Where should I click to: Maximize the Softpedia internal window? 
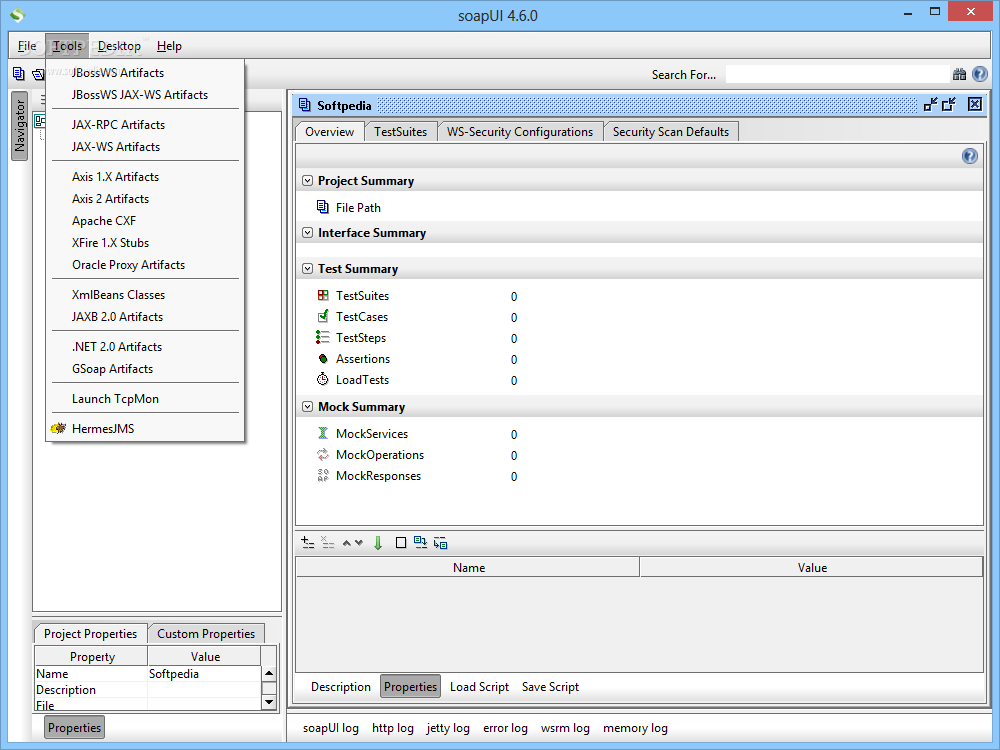[x=949, y=105]
